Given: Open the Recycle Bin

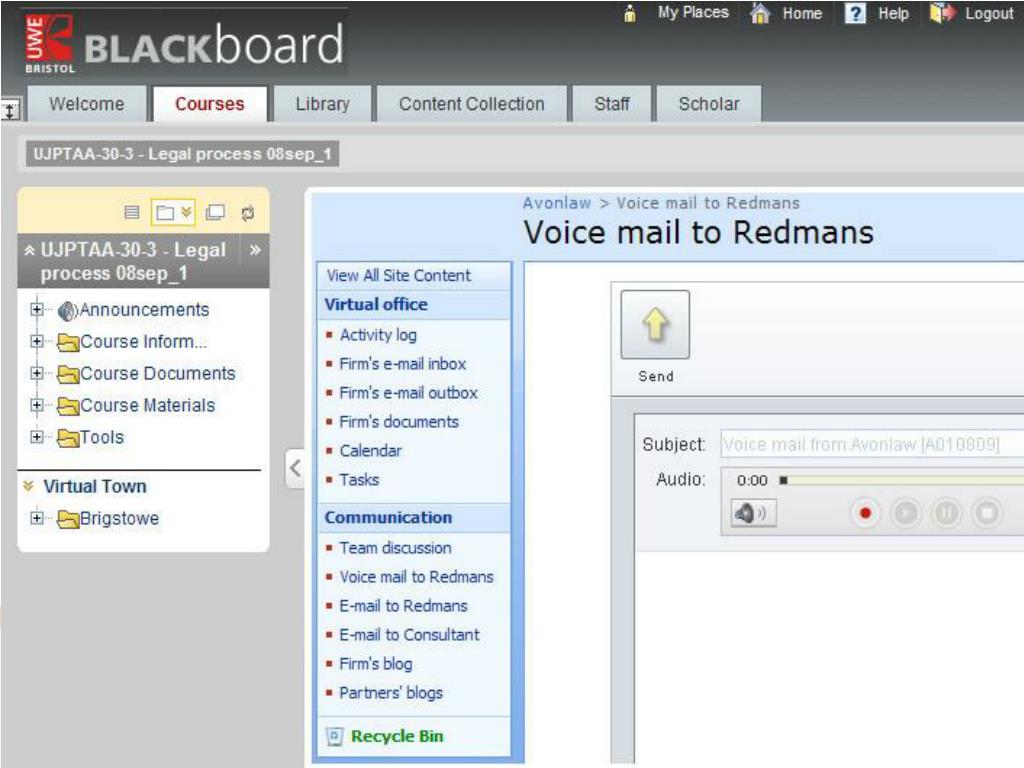Looking at the screenshot, I should tap(397, 736).
